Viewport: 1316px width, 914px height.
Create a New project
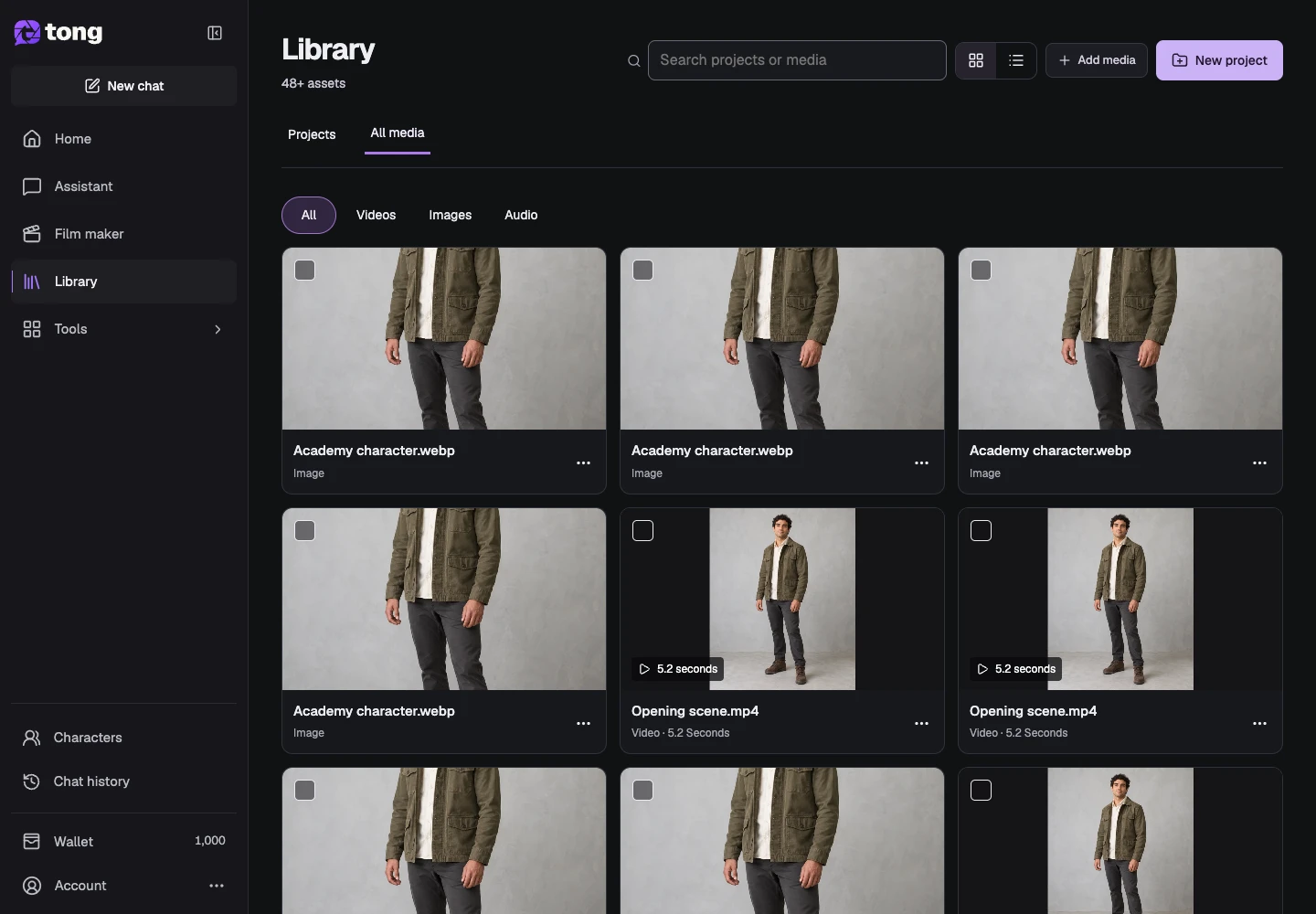point(1219,60)
